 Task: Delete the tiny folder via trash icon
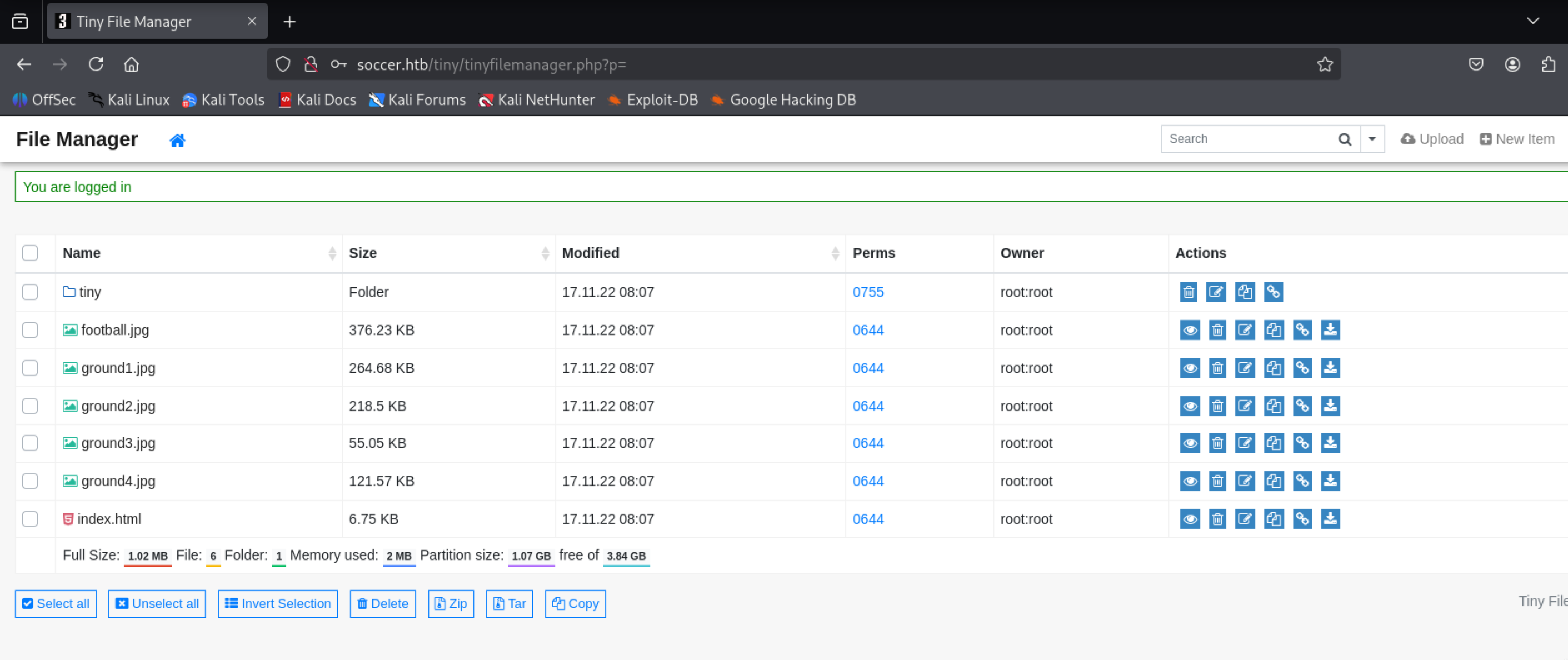tap(1188, 292)
